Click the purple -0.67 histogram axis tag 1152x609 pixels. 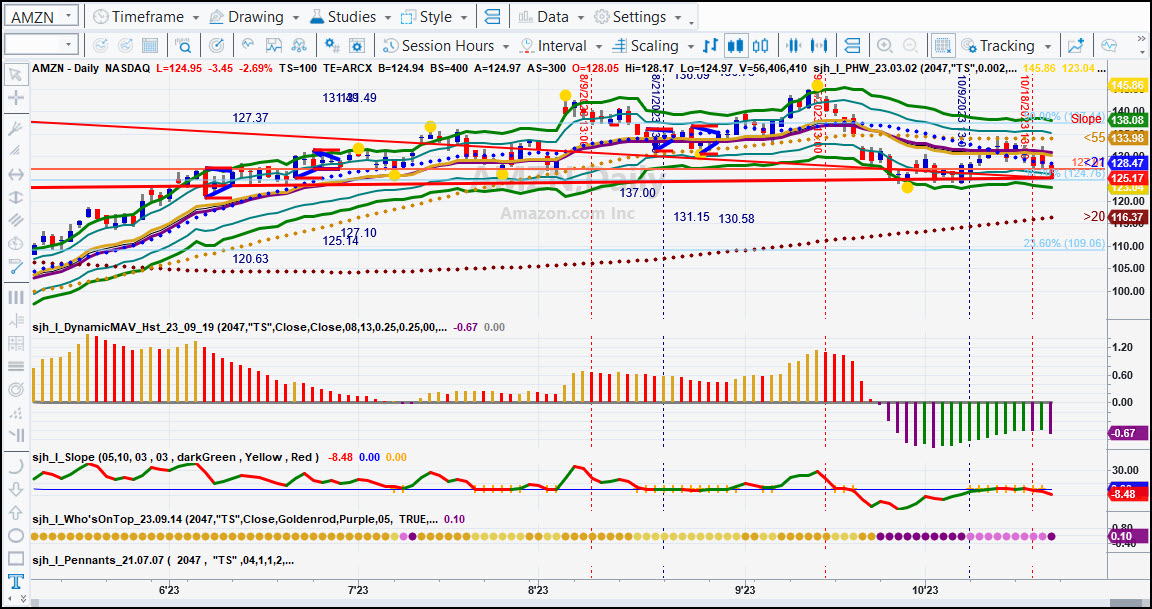click(x=1128, y=433)
